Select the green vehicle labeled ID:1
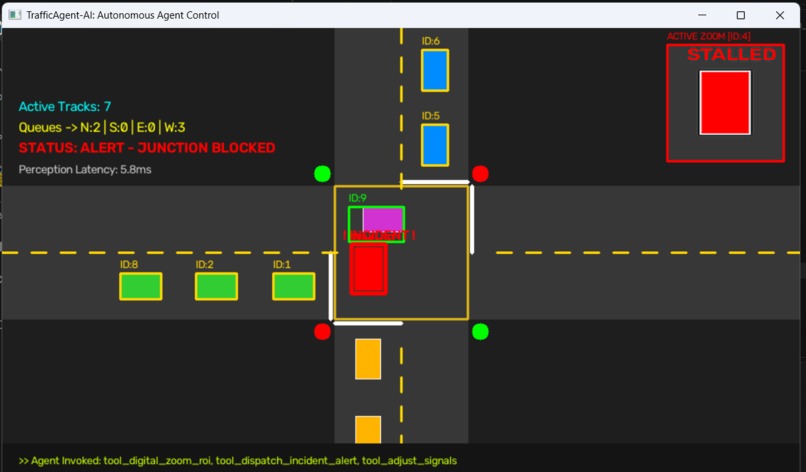 (294, 286)
